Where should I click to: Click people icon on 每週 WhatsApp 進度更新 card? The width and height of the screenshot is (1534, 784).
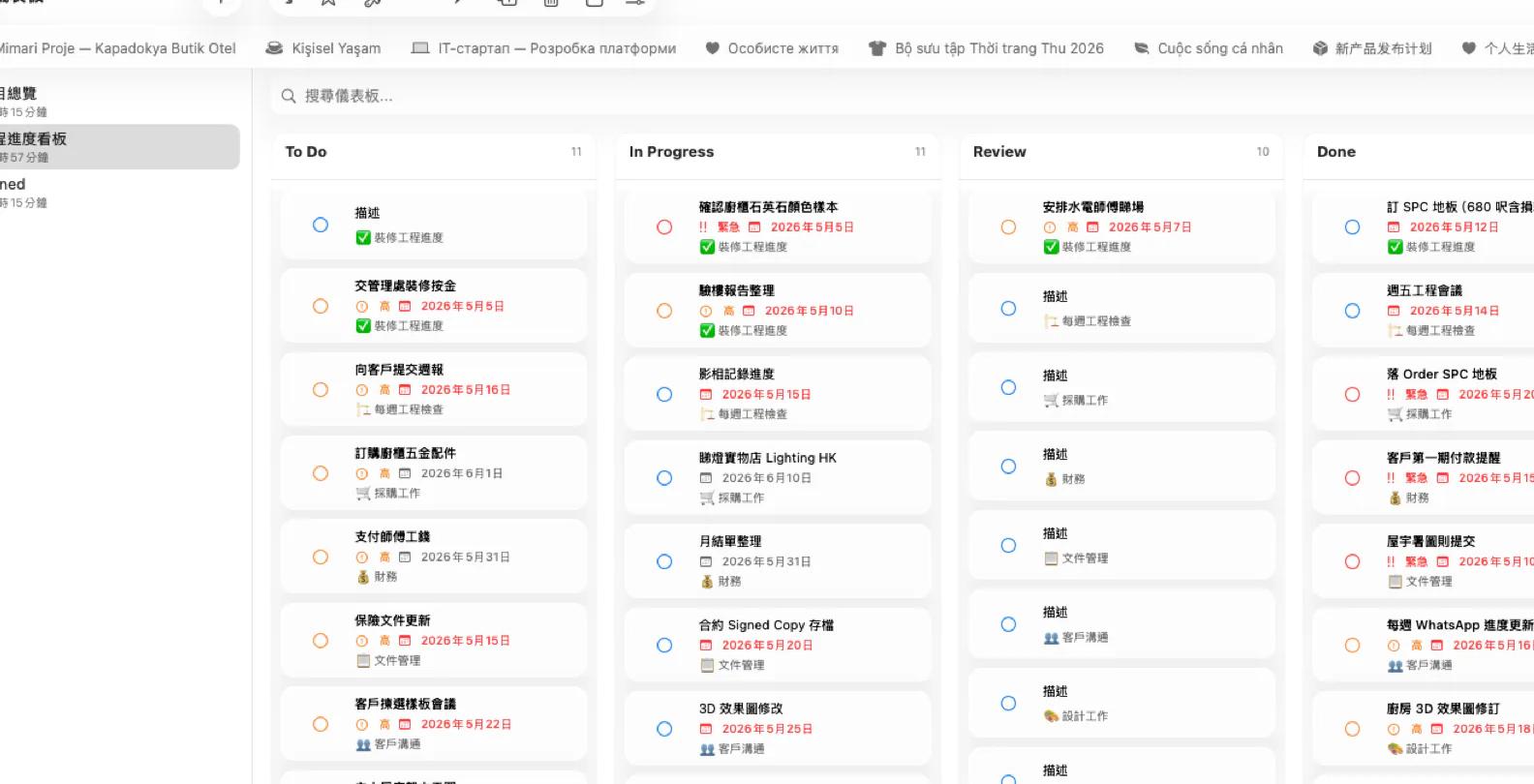pyautogui.click(x=1395, y=665)
